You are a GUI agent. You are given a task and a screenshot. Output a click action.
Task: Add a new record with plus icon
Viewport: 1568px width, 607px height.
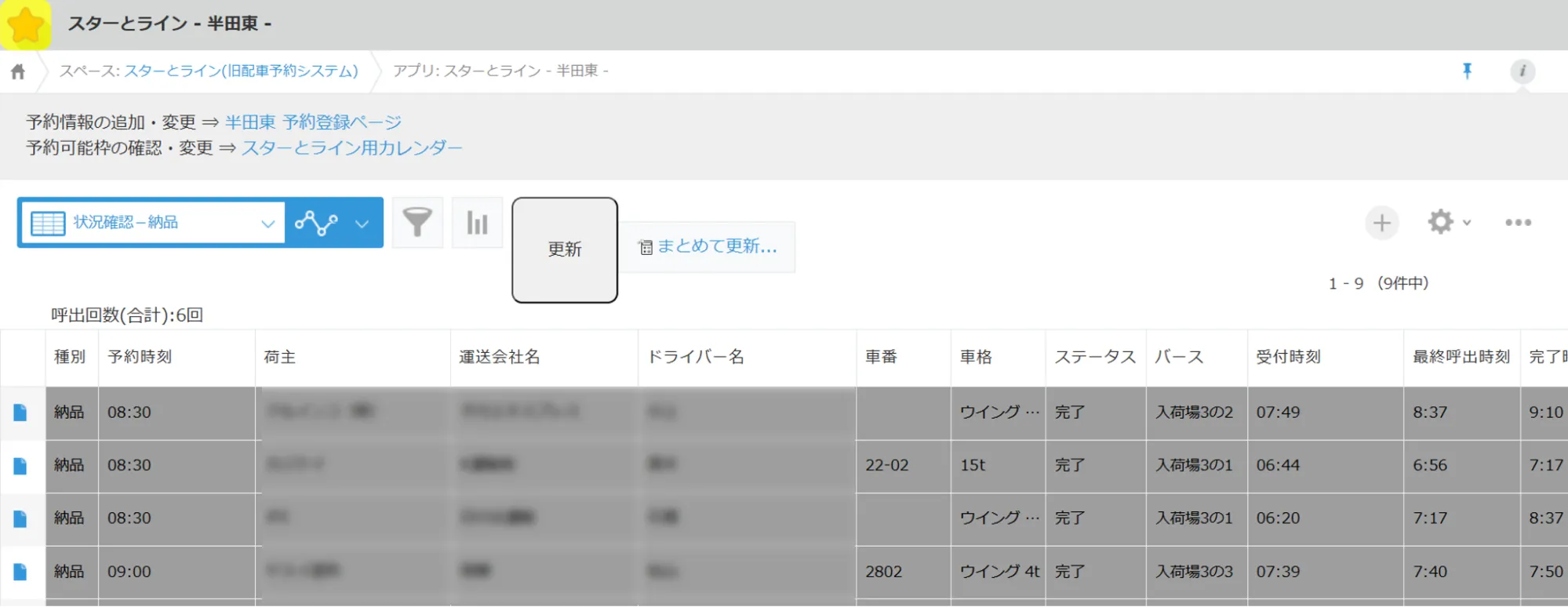tap(1381, 223)
